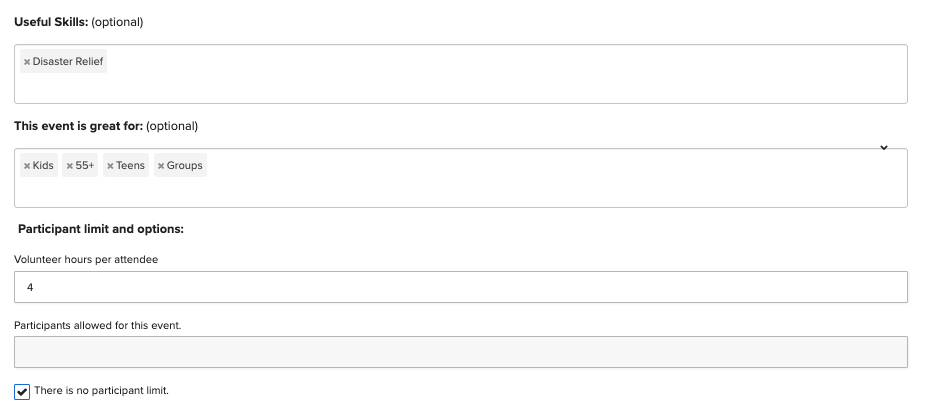Click the 55+ tag label
928x412 pixels.
coord(85,166)
